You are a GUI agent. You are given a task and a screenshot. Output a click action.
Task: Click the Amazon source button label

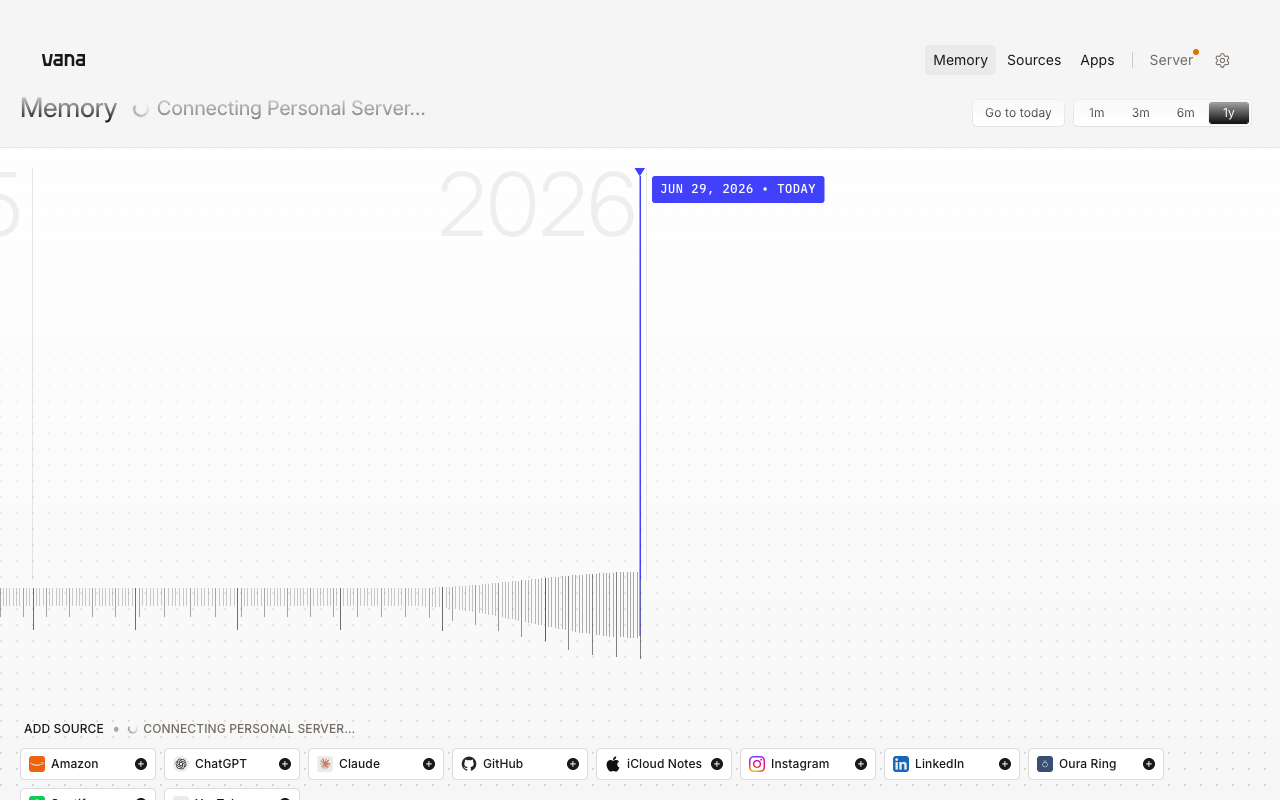(75, 764)
